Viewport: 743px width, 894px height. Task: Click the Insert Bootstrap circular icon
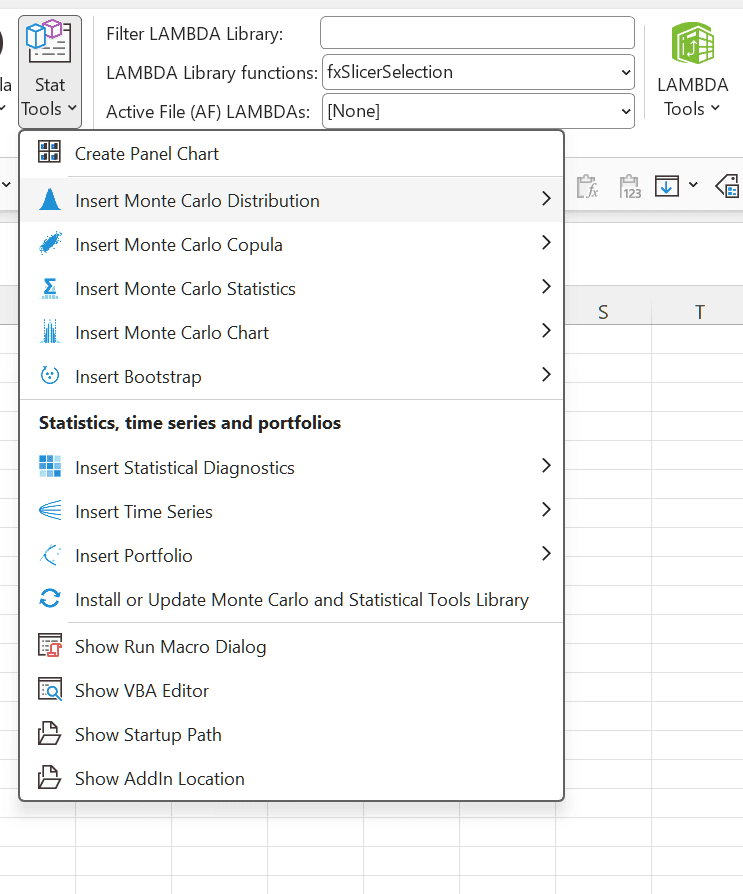[x=50, y=376]
